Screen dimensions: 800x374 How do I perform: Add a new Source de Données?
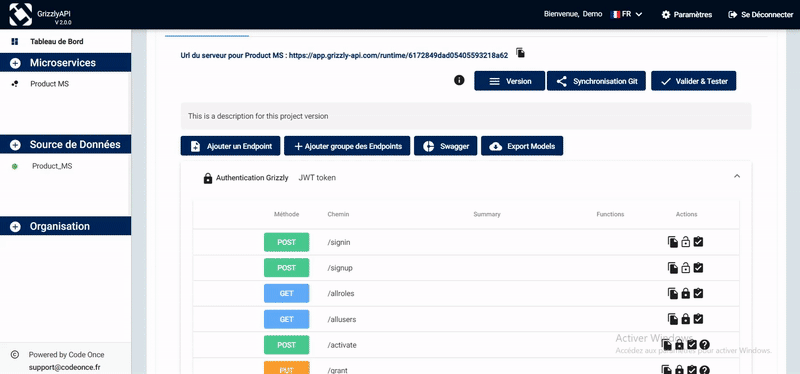pyautogui.click(x=15, y=145)
